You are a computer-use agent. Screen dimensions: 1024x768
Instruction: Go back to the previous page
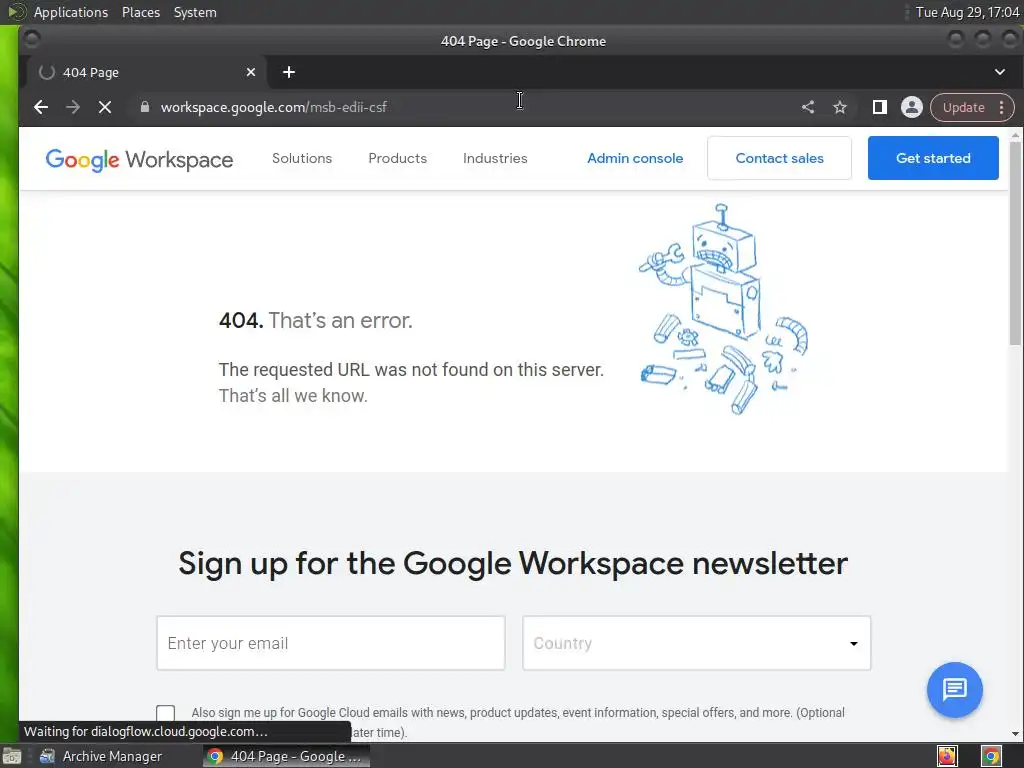[x=40, y=107]
